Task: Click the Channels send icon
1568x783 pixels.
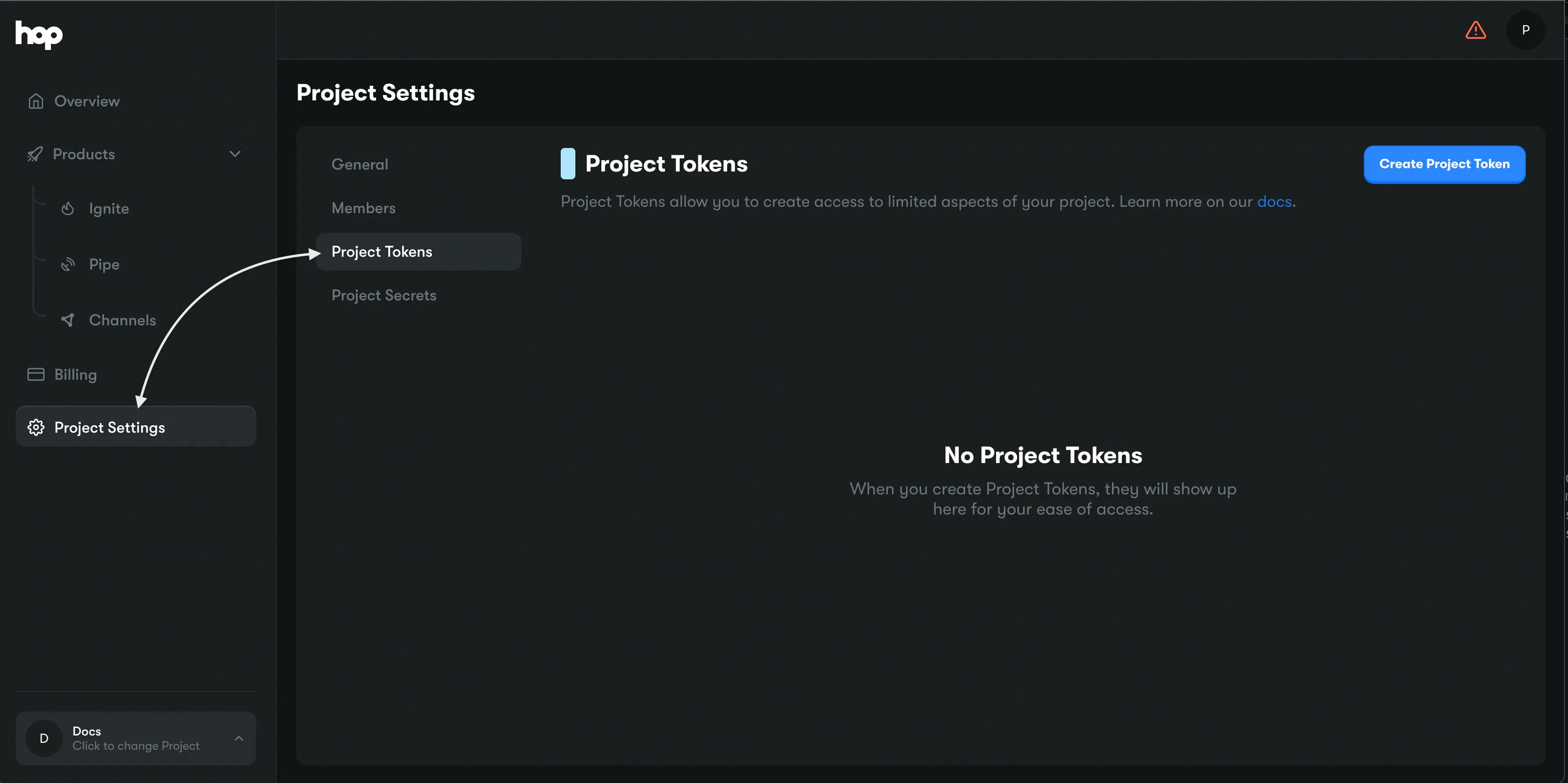Action: [x=68, y=319]
